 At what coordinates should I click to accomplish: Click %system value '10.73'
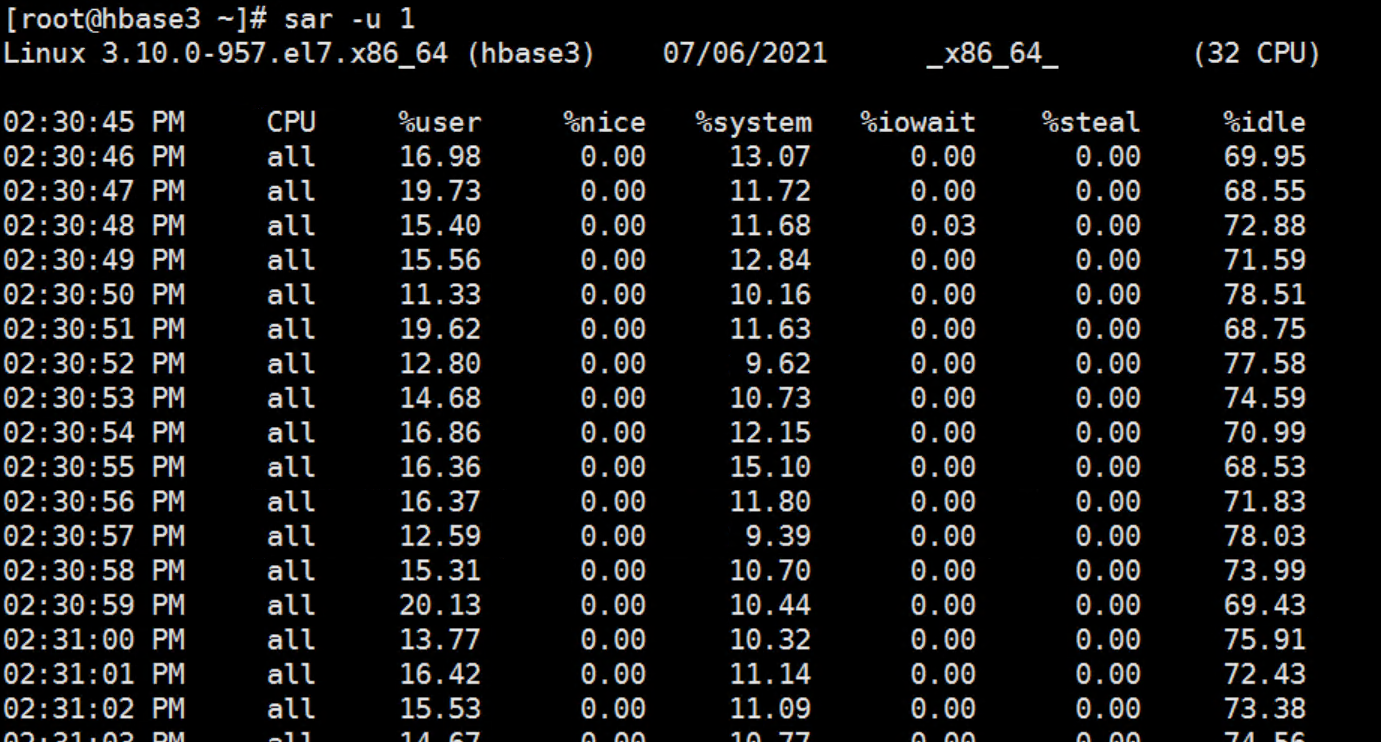pos(770,398)
